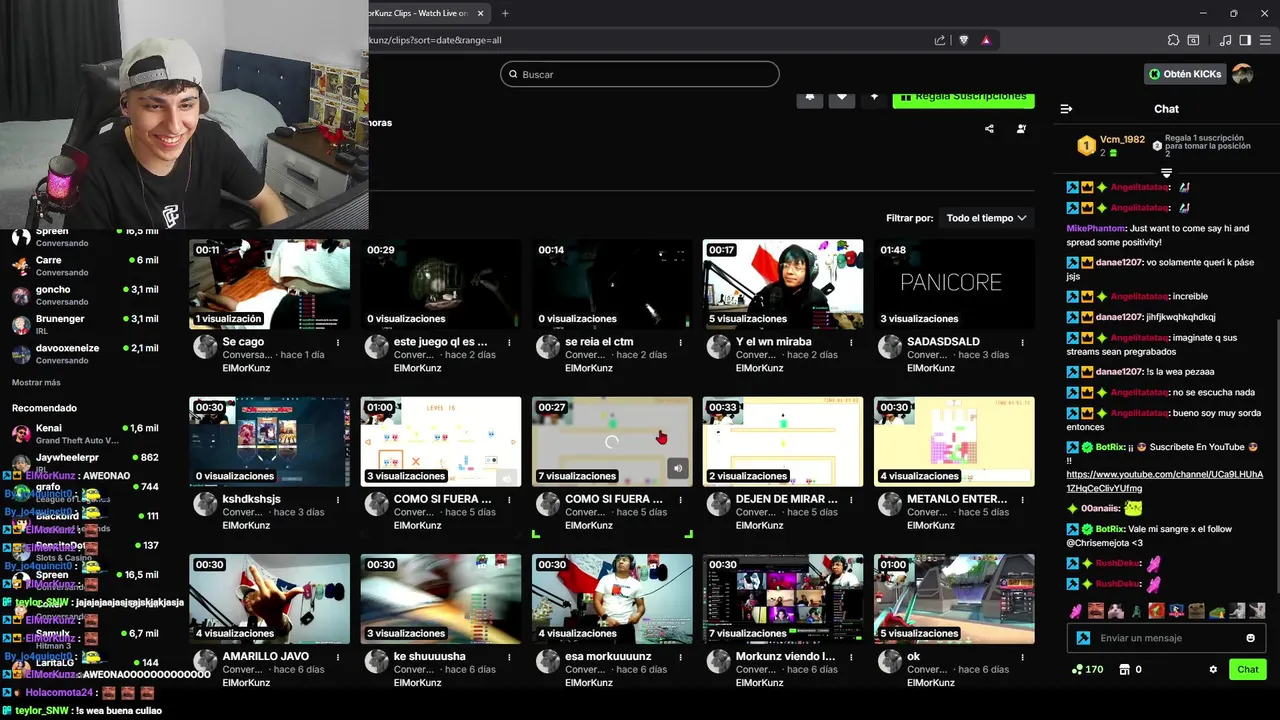This screenshot has height=720, width=1280.
Task: Toggle the volume icon on hovered clip thumbnail
Action: coord(678,468)
